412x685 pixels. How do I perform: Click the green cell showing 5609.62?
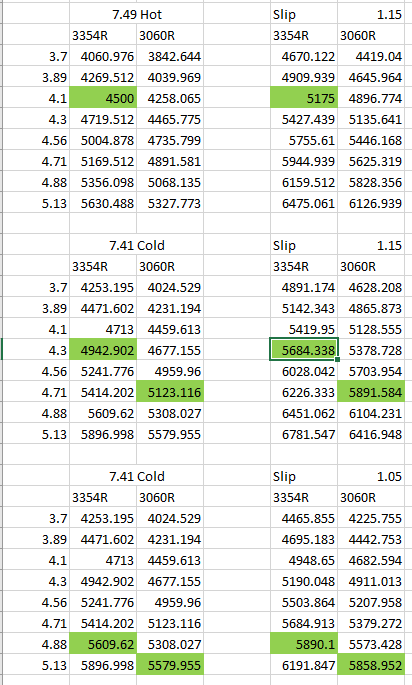[103, 644]
